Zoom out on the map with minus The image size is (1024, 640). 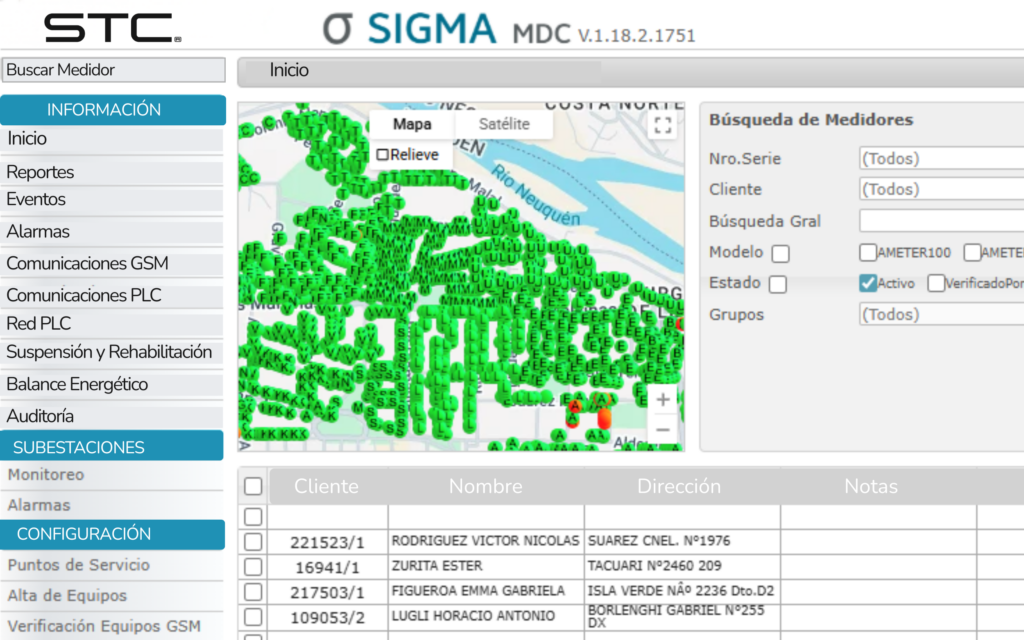click(662, 430)
